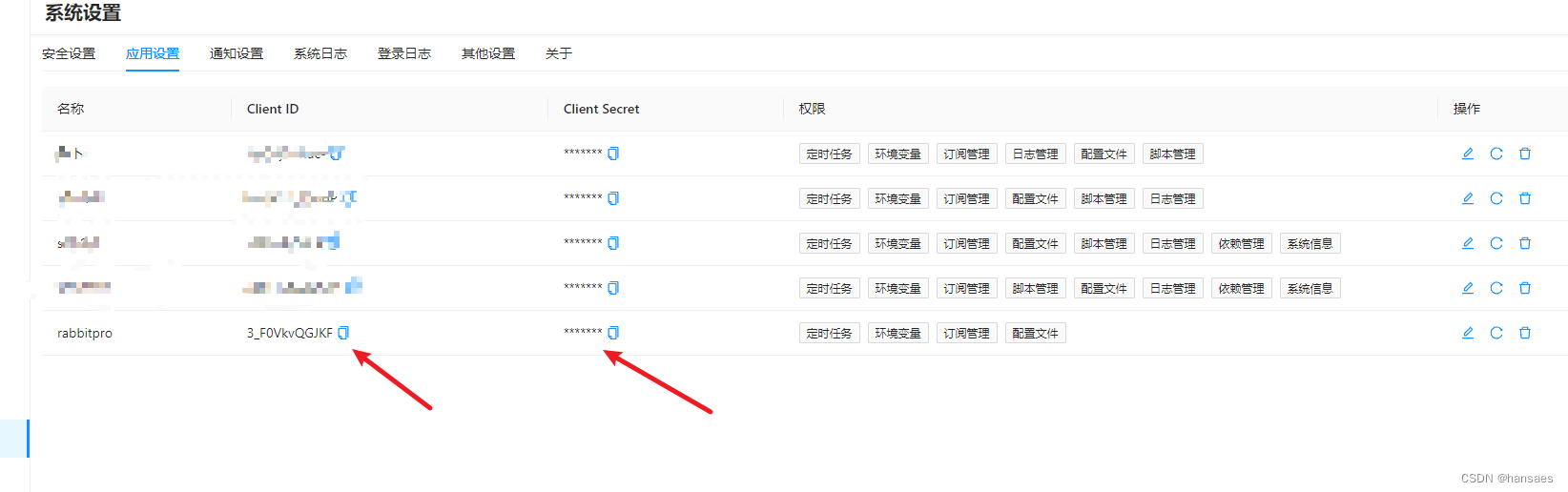Copy the first row Client Secret
Screen dimensions: 1568x492
[x=613, y=154]
